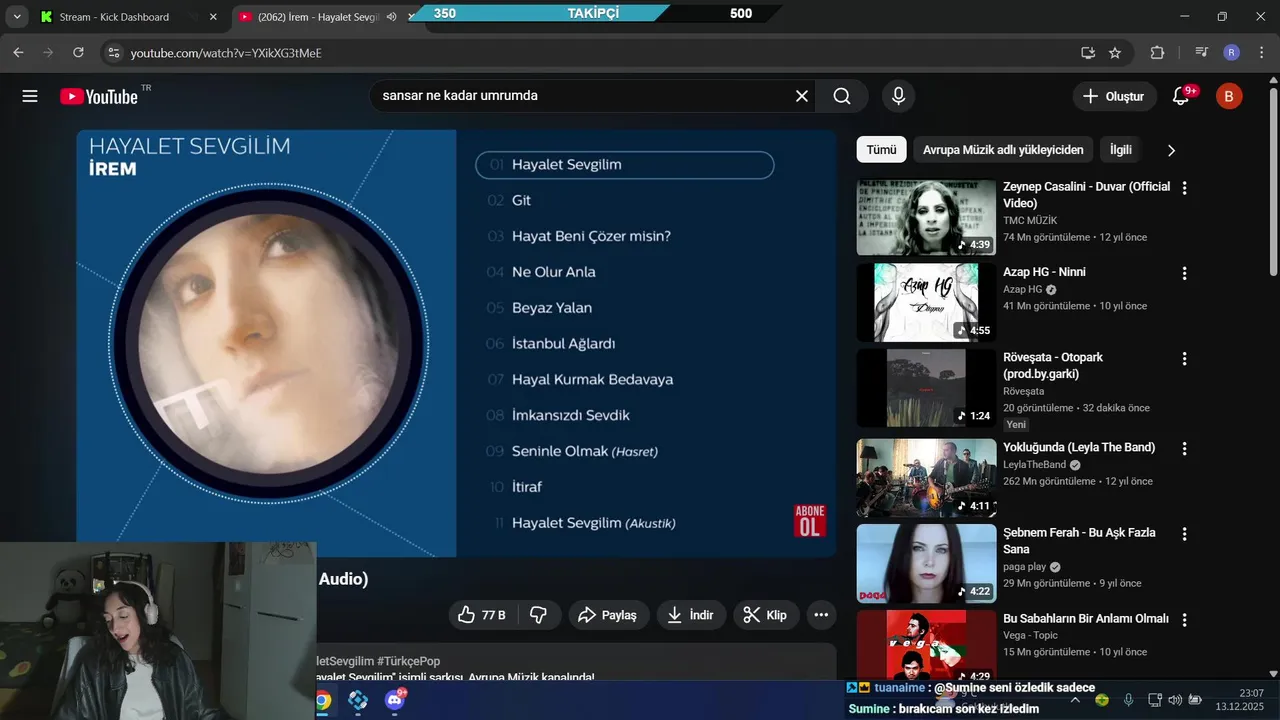Go to the YouTube home logo
The width and height of the screenshot is (1280, 720).
[100, 96]
